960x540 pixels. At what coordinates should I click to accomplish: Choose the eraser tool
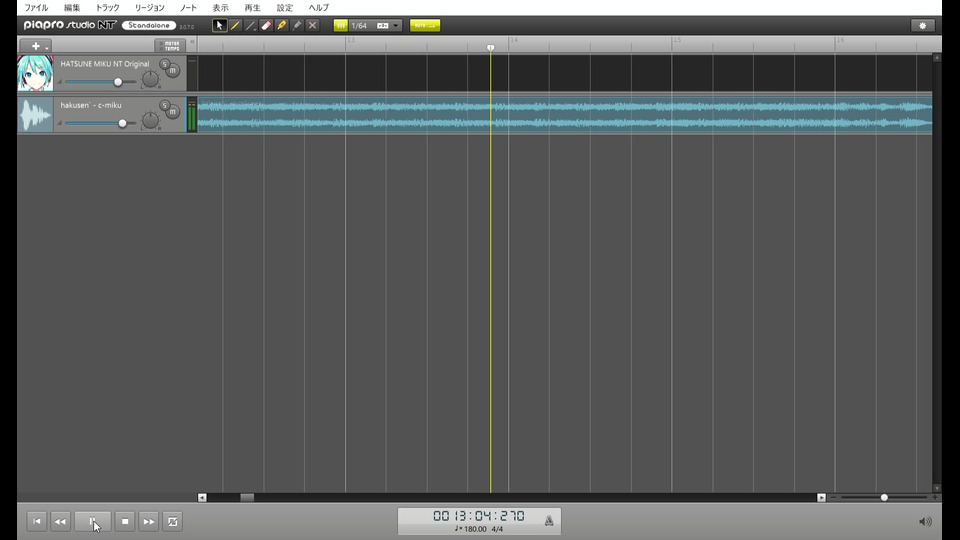click(x=266, y=26)
